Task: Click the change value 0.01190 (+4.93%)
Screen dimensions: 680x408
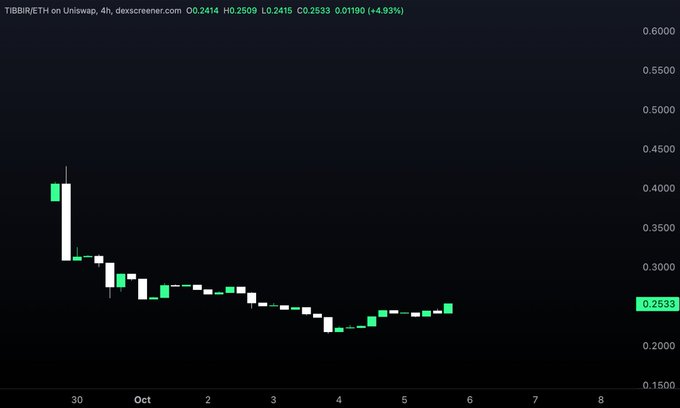Action: click(369, 10)
